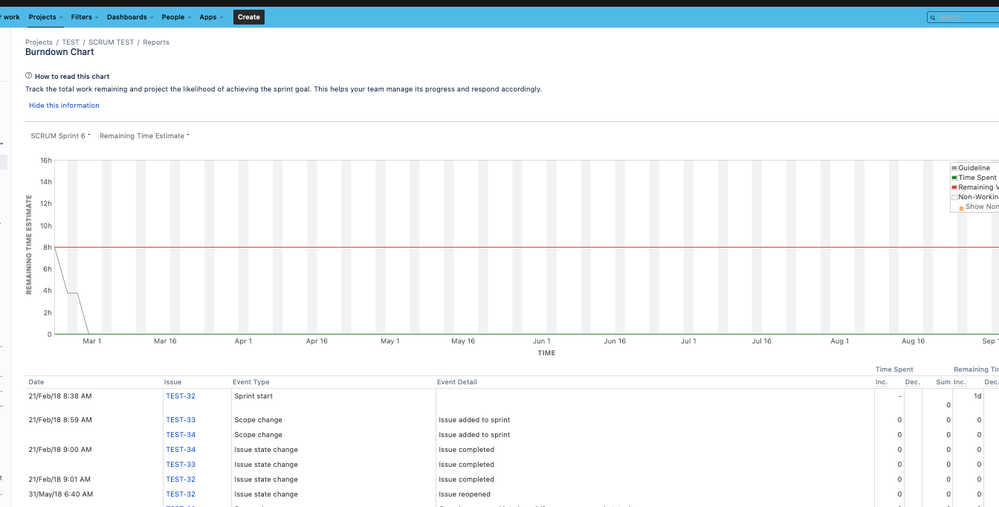Open TEST-32 link in Issue reopened row
999x507 pixels.
click(x=180, y=494)
